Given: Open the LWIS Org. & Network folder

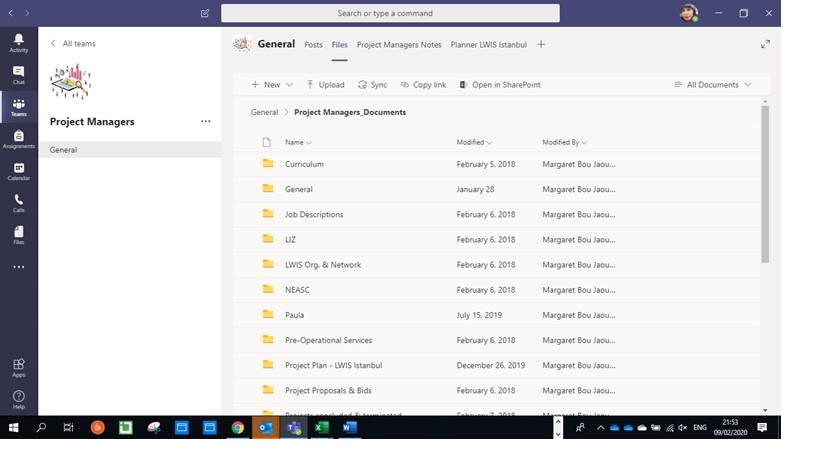Looking at the screenshot, I should click(323, 265).
